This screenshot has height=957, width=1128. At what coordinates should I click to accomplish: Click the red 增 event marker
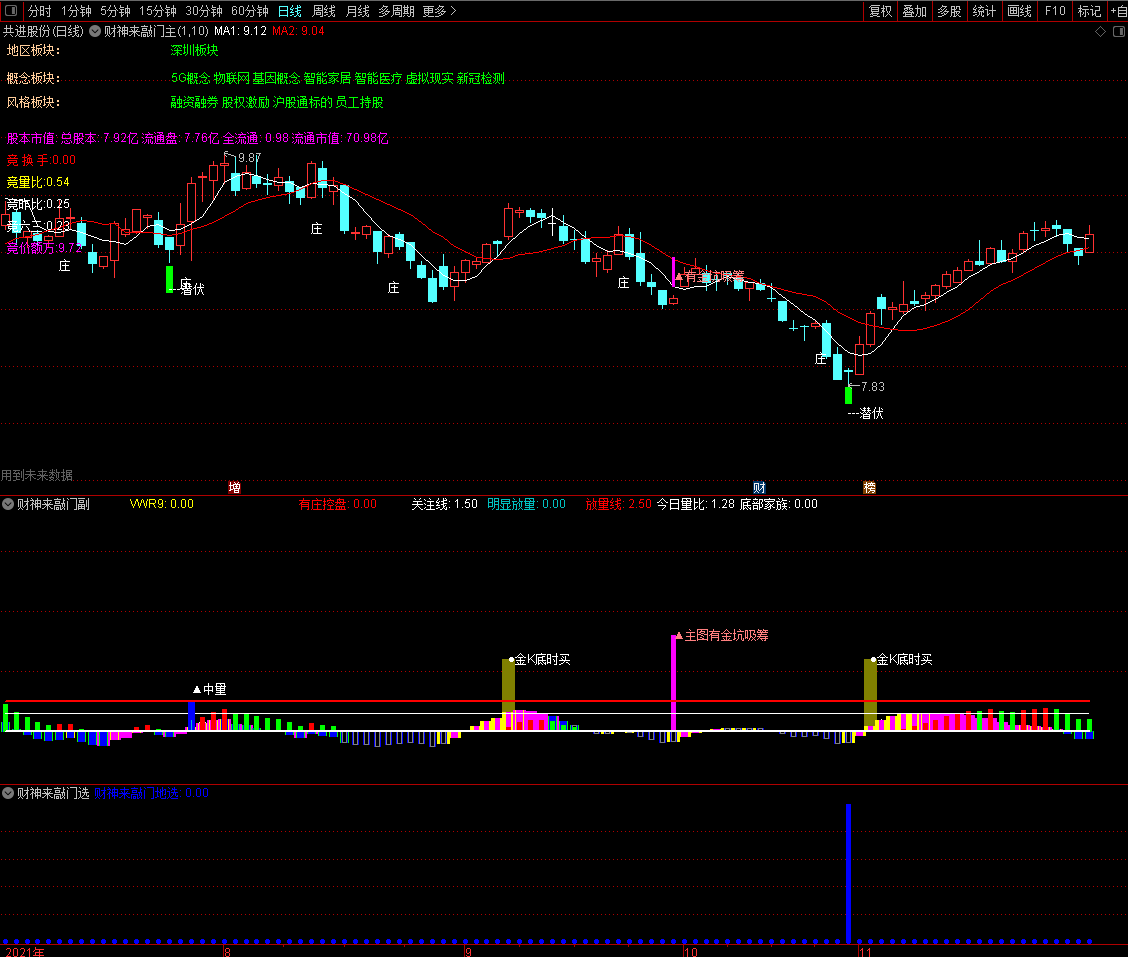click(234, 488)
